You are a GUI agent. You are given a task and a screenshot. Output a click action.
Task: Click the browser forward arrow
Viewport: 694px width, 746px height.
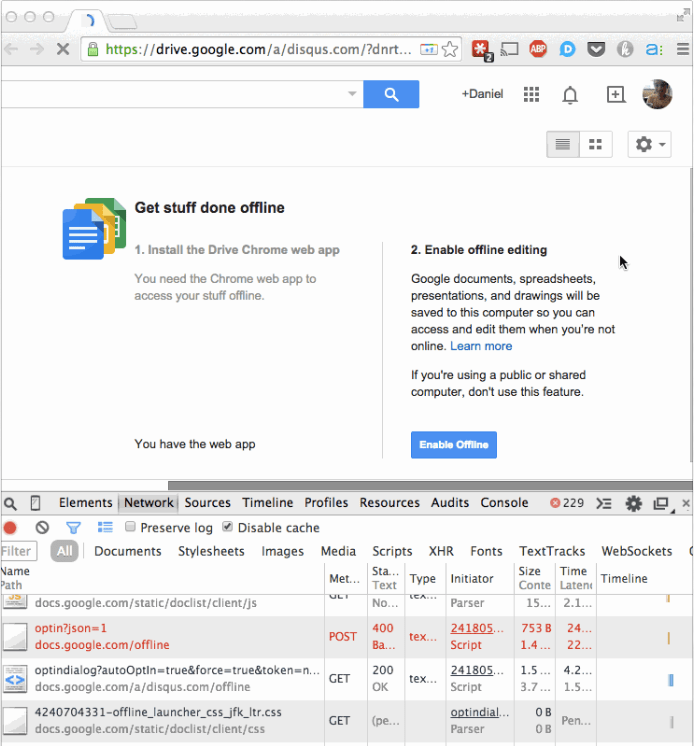[37, 49]
